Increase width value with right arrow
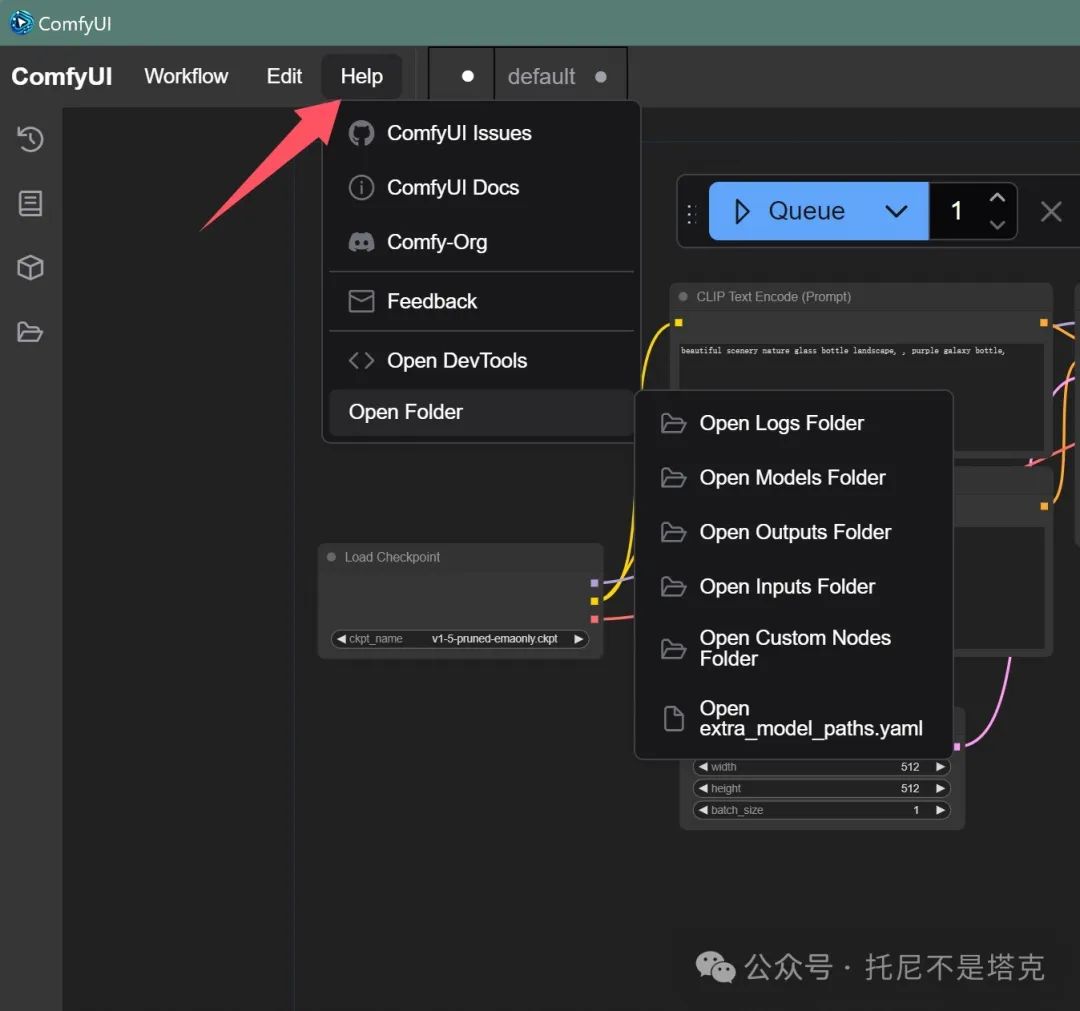The image size is (1080, 1011). point(940,767)
